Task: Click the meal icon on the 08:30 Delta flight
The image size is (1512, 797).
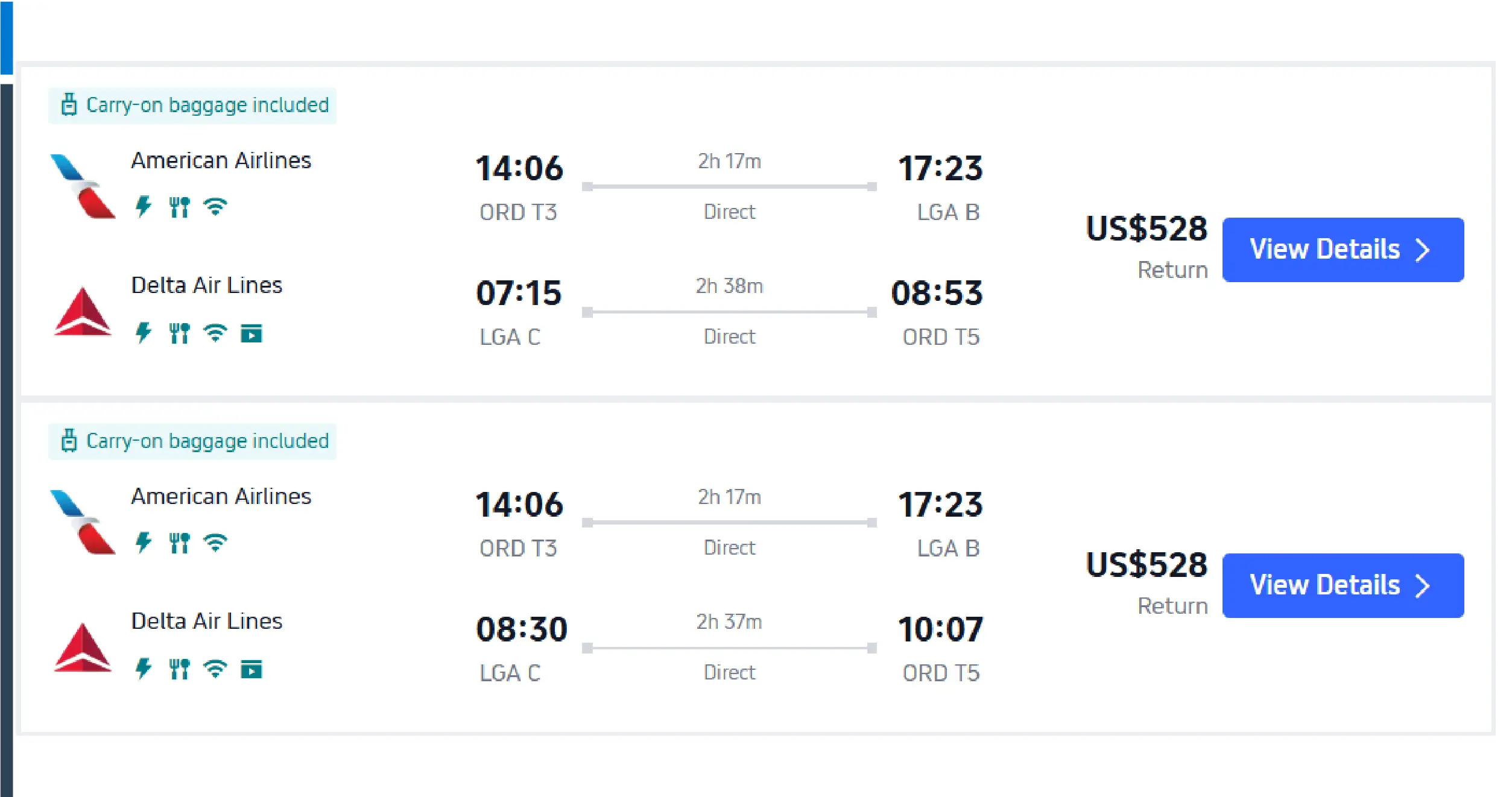Action: pos(179,669)
